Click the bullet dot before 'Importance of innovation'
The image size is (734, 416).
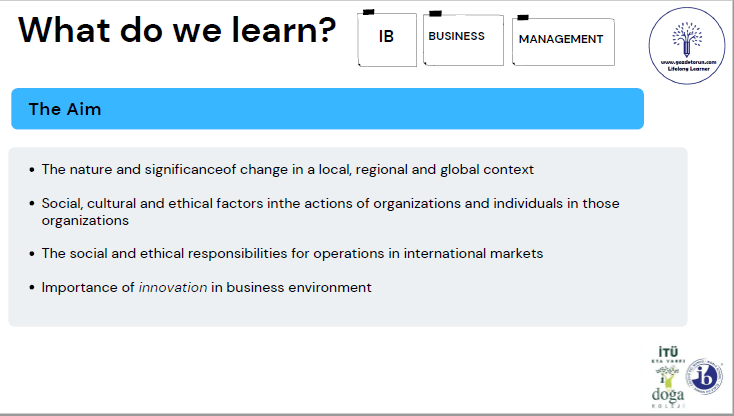pos(33,288)
